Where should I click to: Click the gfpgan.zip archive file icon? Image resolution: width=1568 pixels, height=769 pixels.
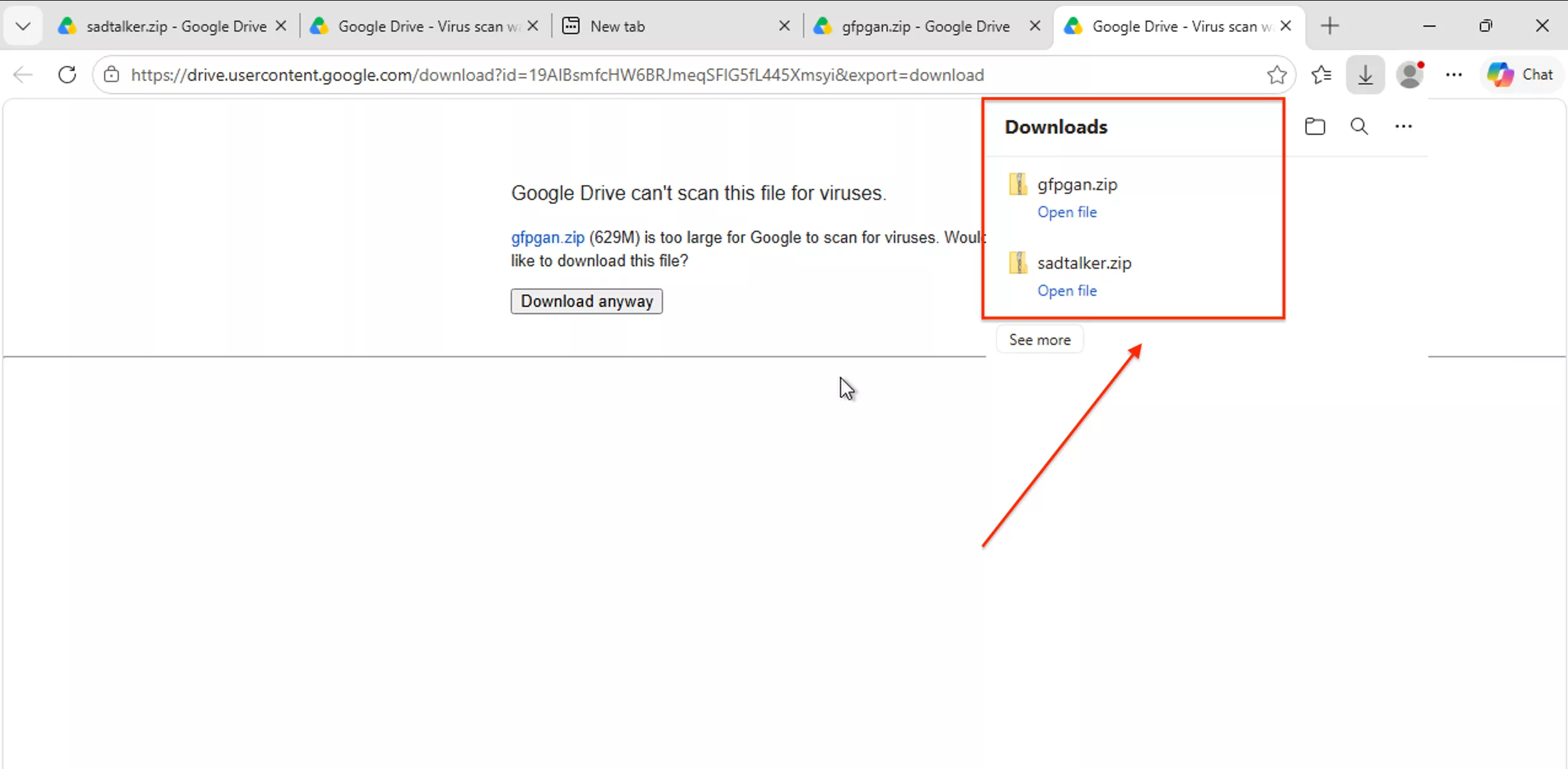click(1018, 184)
